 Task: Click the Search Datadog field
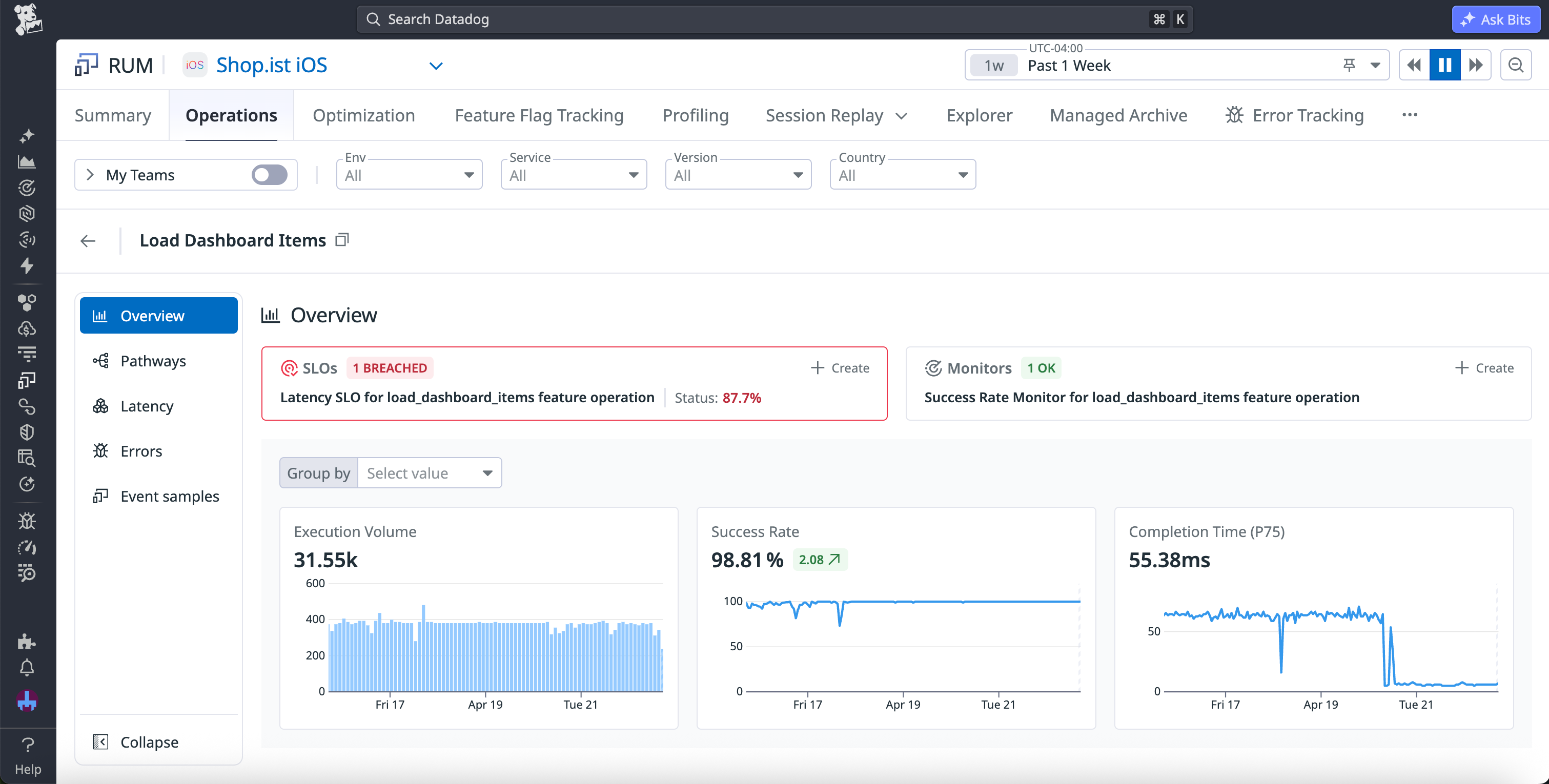774,19
